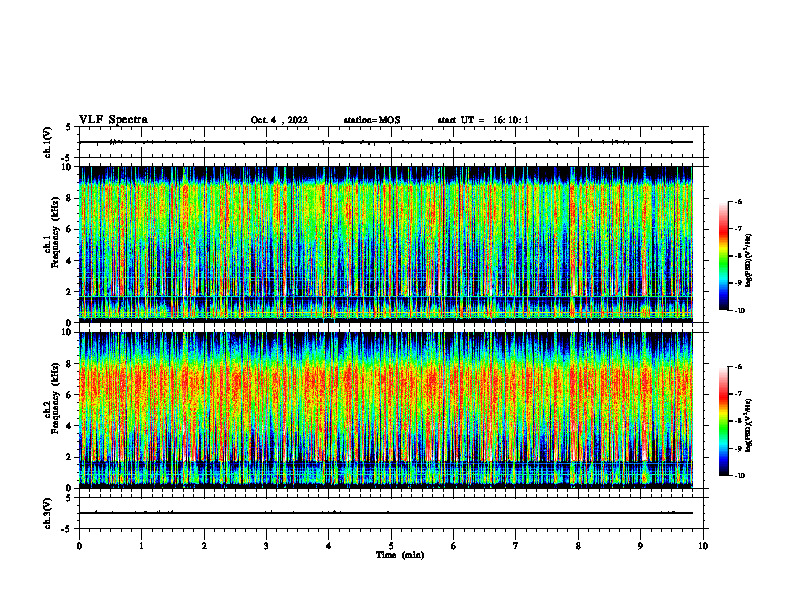Click the "ch.3(V)" axis label

[x=47, y=513]
